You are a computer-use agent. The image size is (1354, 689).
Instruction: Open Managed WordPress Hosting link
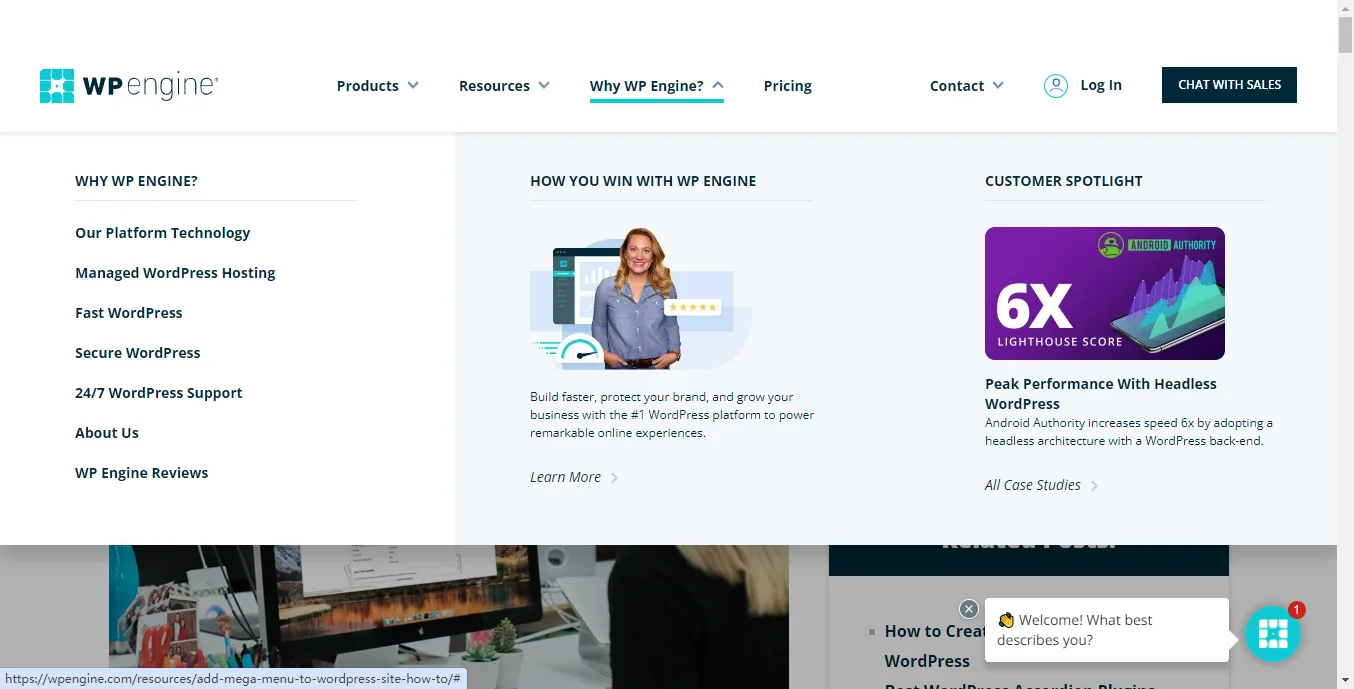[x=175, y=273]
